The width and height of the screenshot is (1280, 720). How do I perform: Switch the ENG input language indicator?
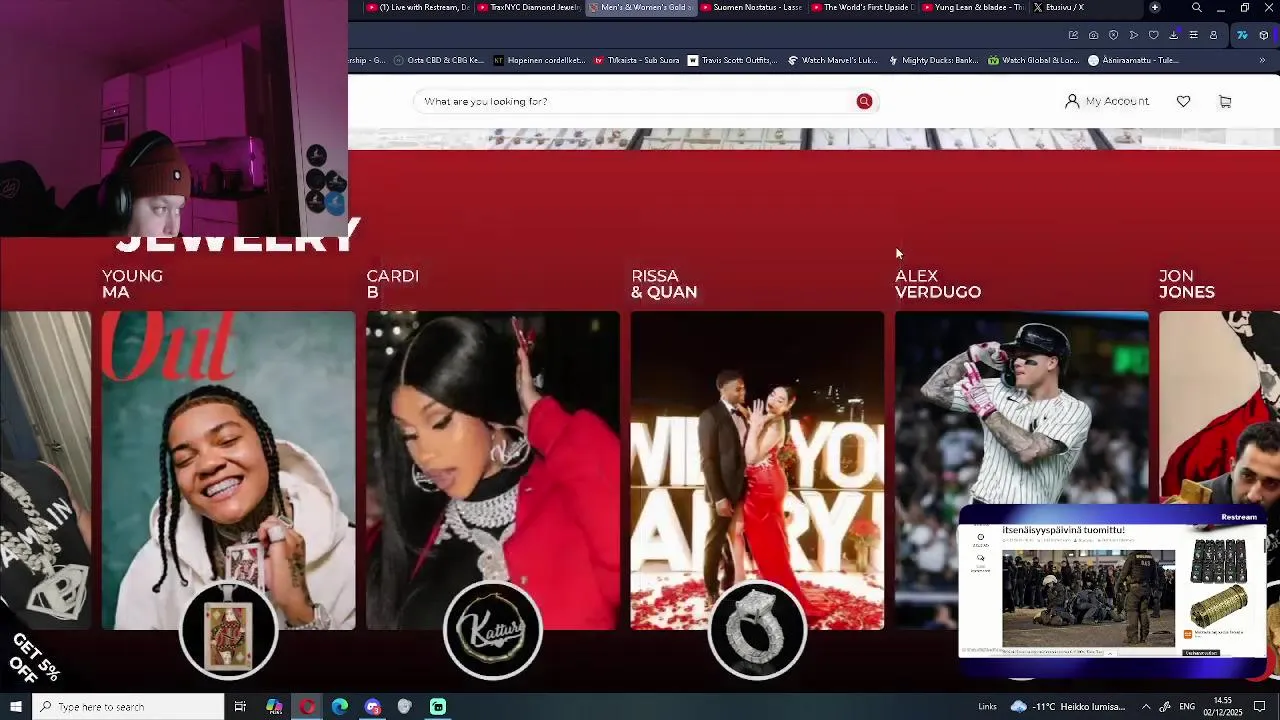tap(1188, 707)
